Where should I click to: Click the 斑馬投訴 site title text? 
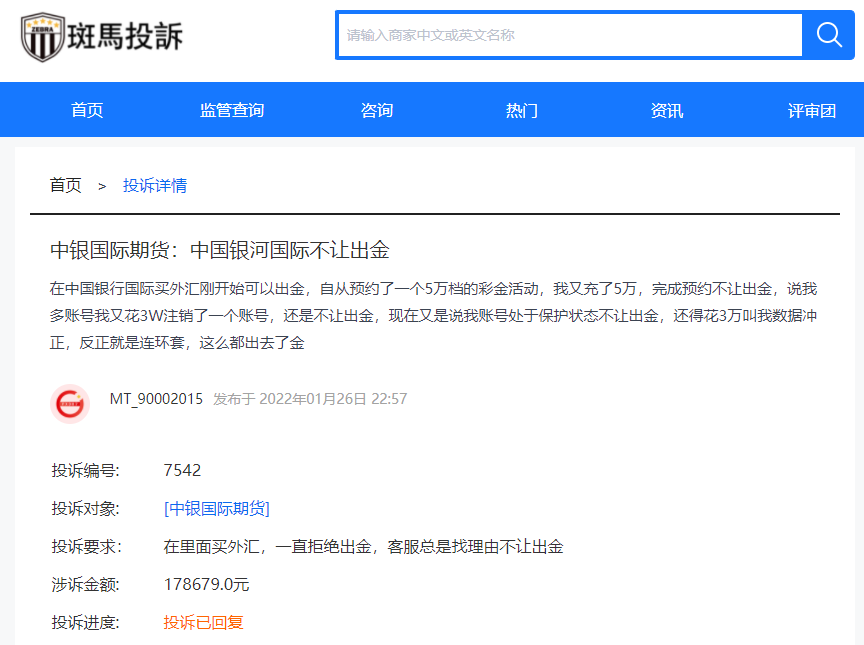pos(125,36)
